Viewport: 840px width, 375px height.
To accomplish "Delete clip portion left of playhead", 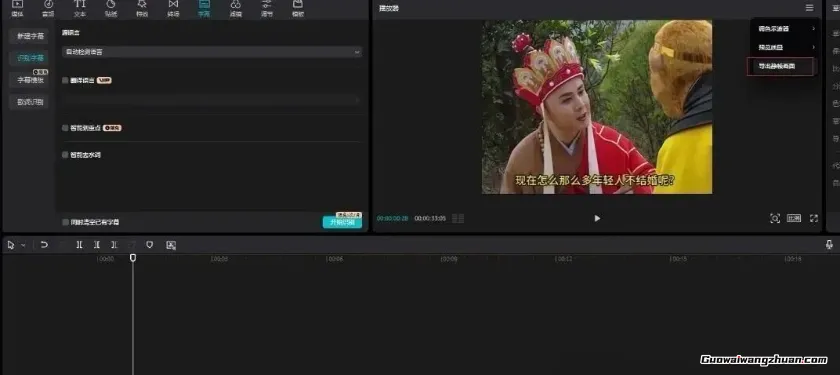I will (97, 245).
